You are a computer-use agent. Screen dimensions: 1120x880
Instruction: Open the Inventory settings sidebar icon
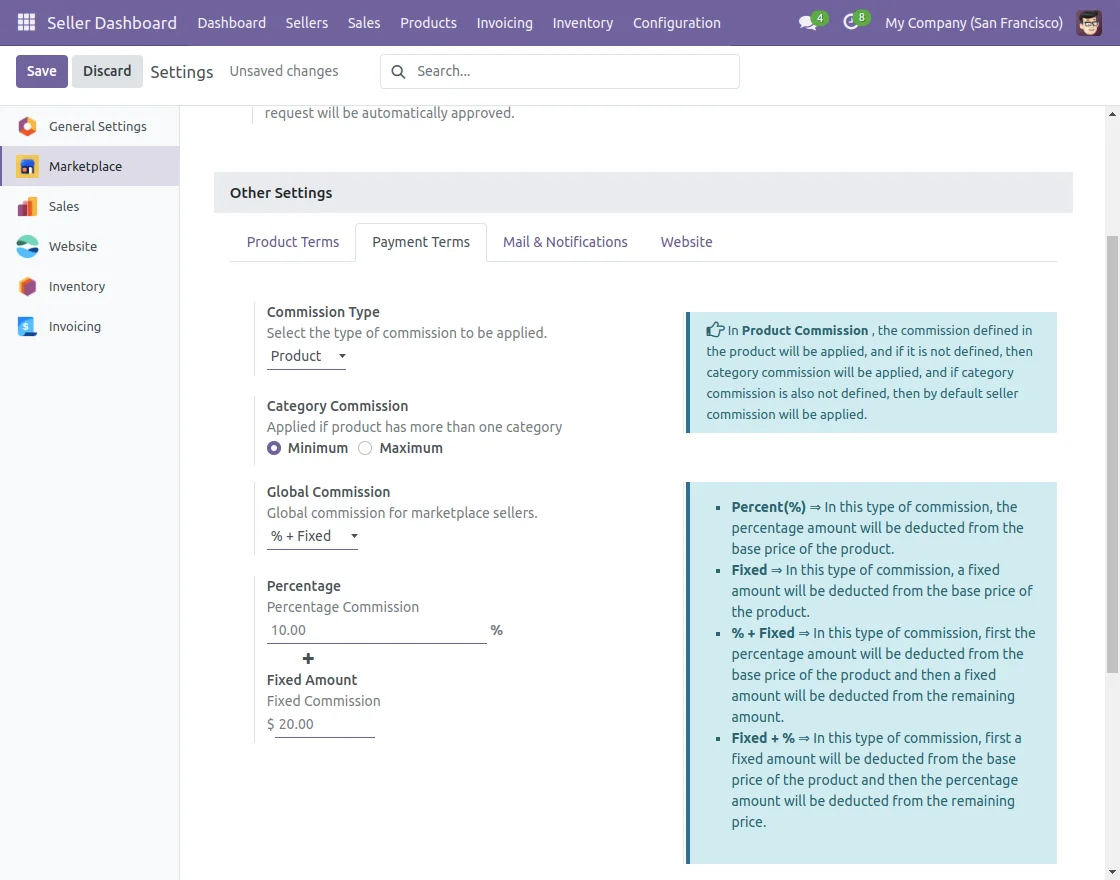coord(28,286)
